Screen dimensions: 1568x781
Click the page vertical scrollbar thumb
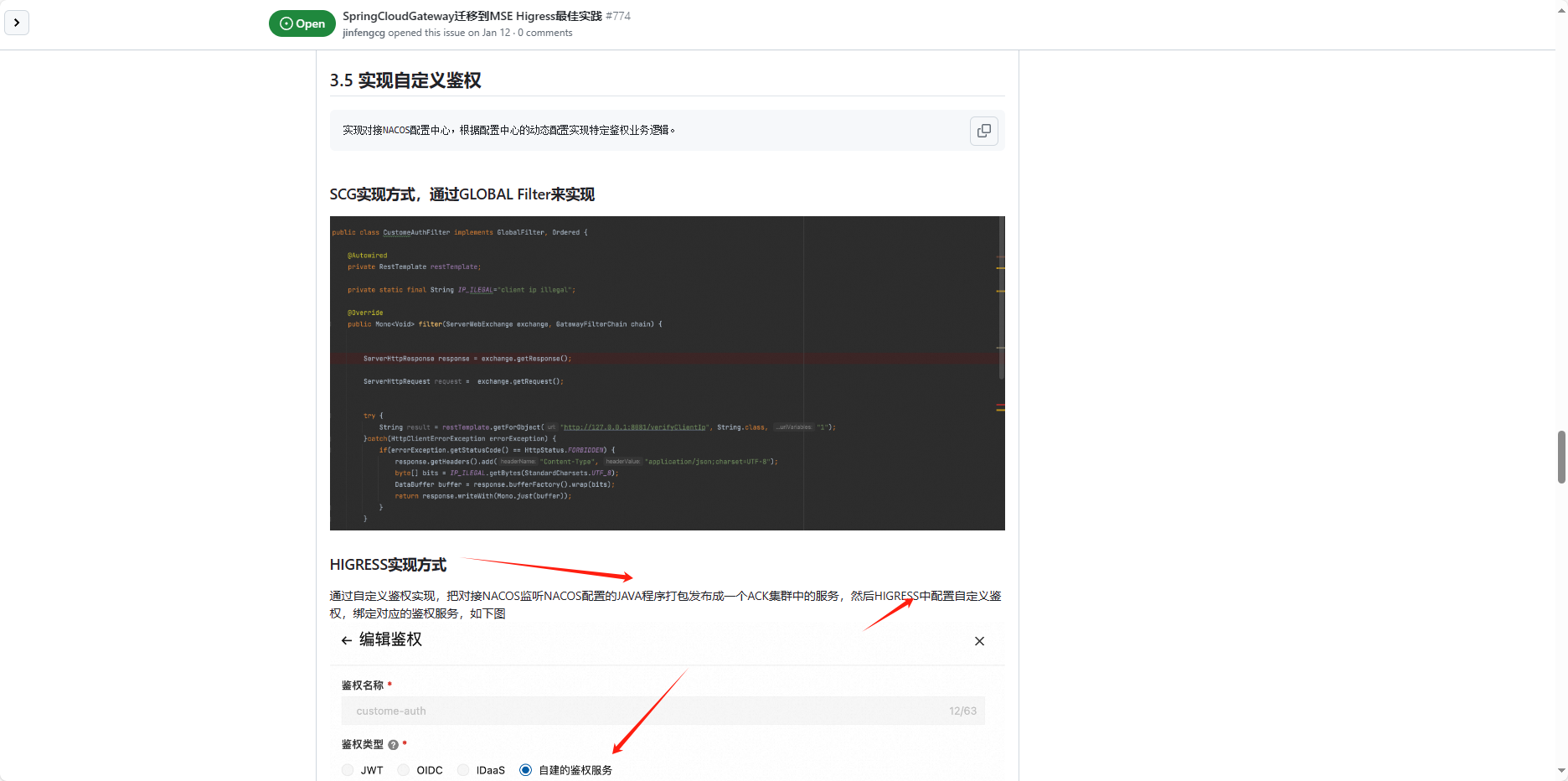click(1561, 457)
